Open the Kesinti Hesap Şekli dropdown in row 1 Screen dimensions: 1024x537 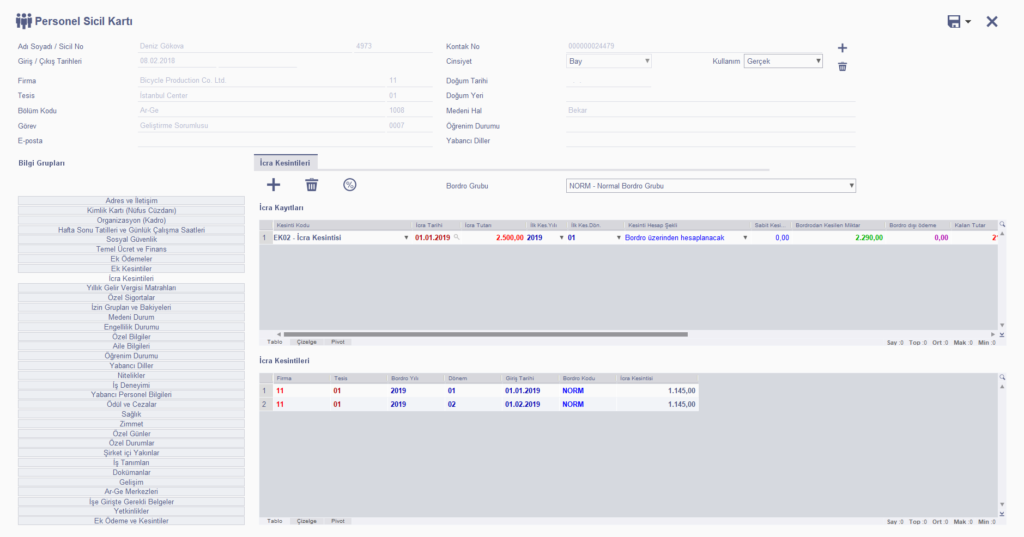coord(745,238)
